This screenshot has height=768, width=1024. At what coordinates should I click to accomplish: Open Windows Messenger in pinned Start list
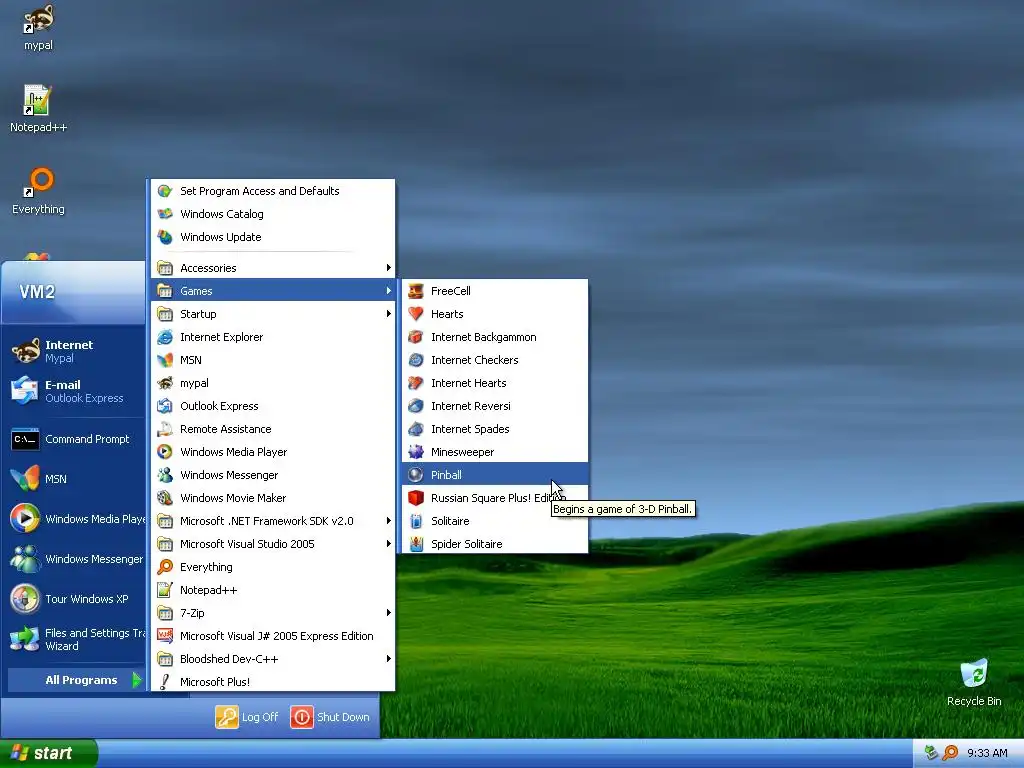76,559
